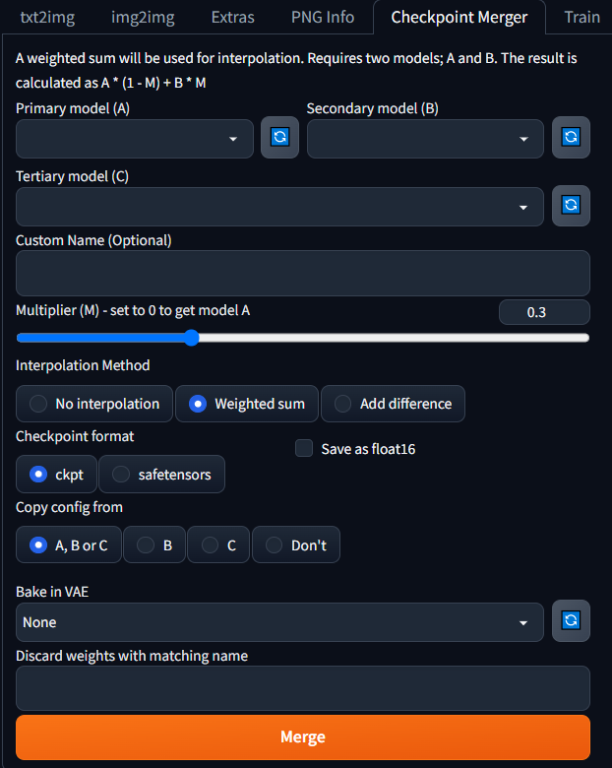The height and width of the screenshot is (768, 612).
Task: Refresh the Secondary model (B) list
Action: click(x=571, y=138)
